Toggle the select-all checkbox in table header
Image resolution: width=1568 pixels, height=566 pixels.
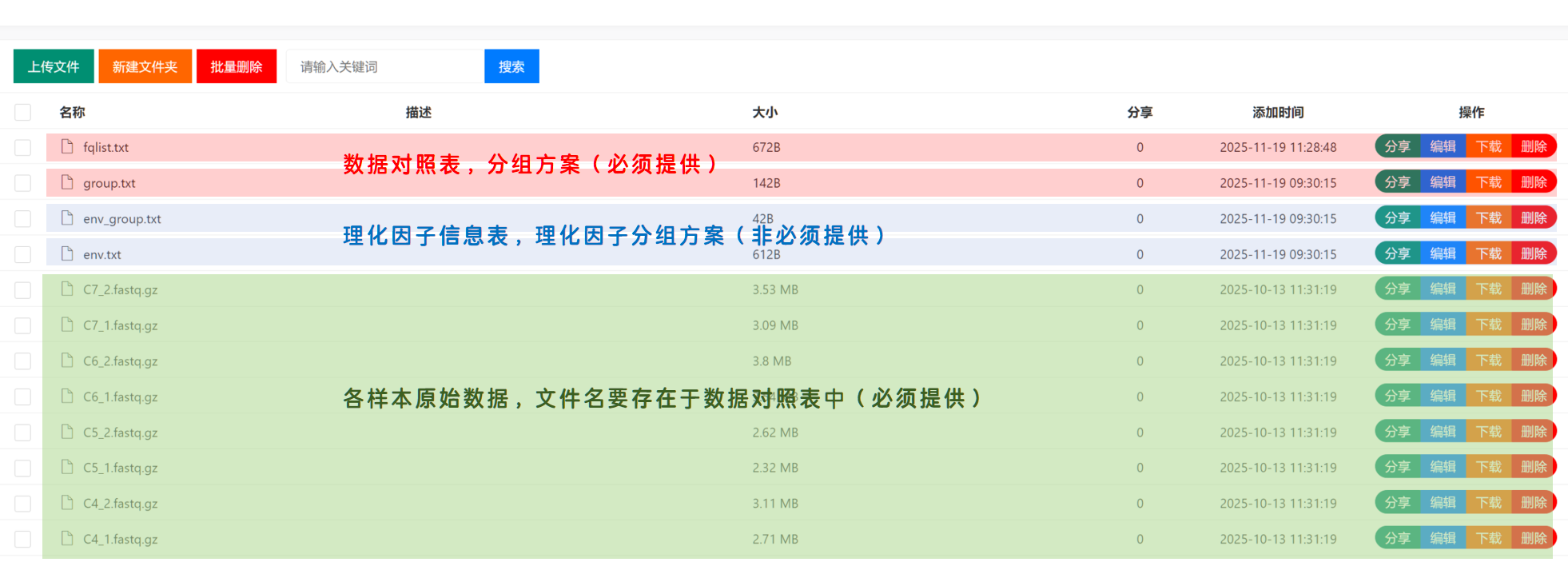coord(23,112)
